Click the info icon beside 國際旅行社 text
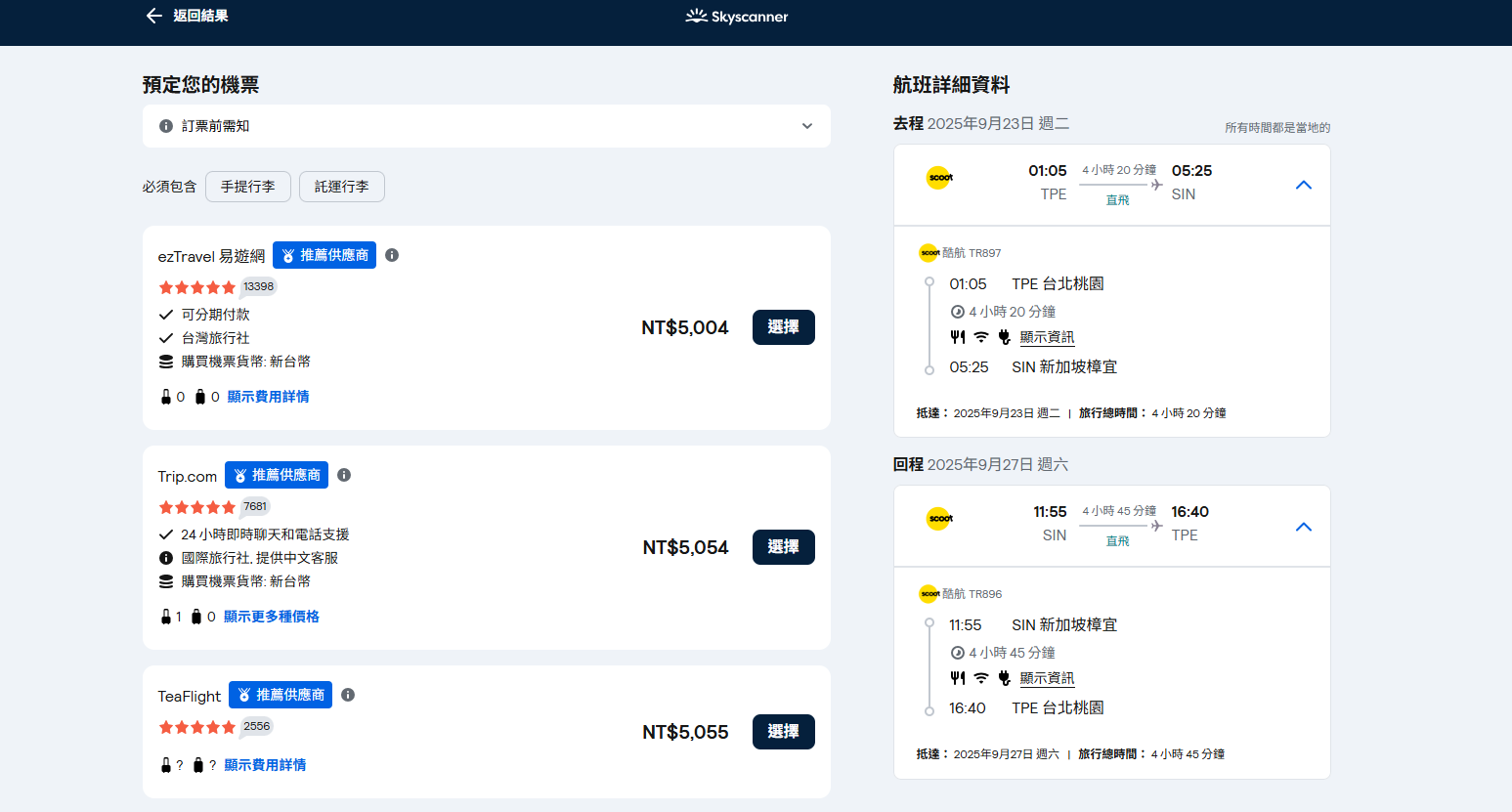The image size is (1512, 812). click(x=166, y=558)
